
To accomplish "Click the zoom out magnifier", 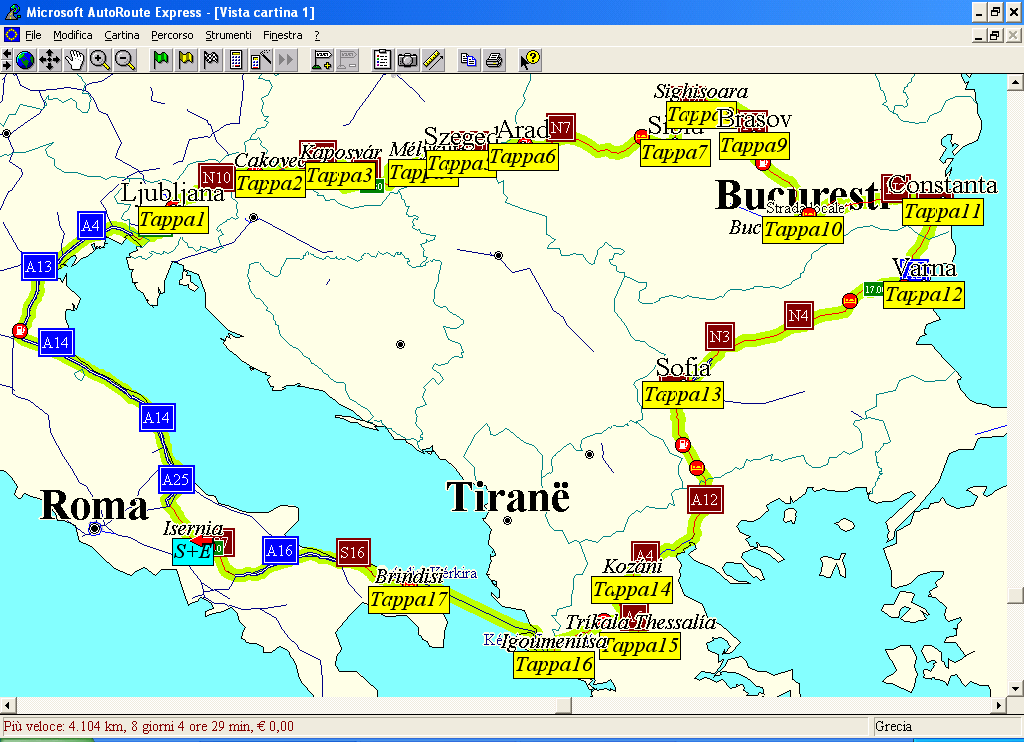I will point(125,60).
